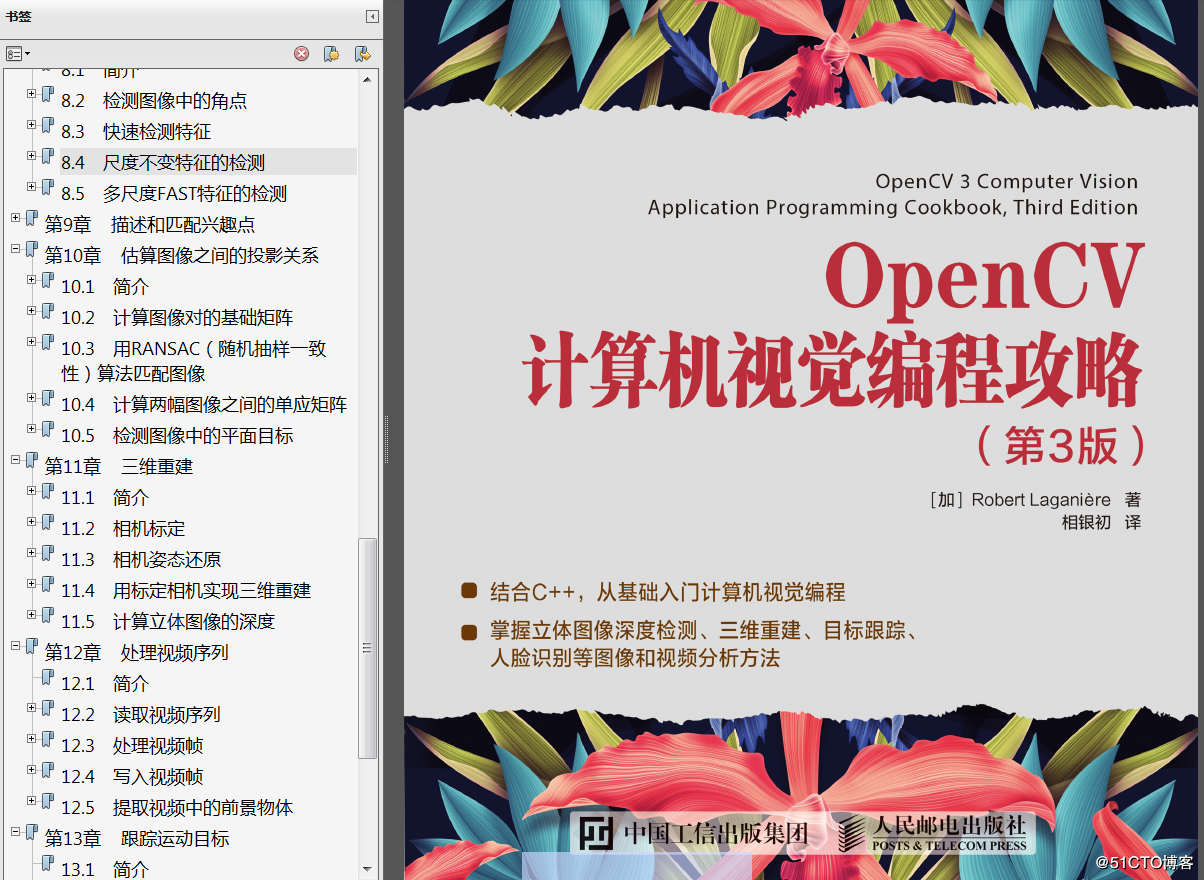The width and height of the screenshot is (1204, 880).
Task: Click bookmark icon of 第13章 跟踪运动目标
Action: [31, 832]
